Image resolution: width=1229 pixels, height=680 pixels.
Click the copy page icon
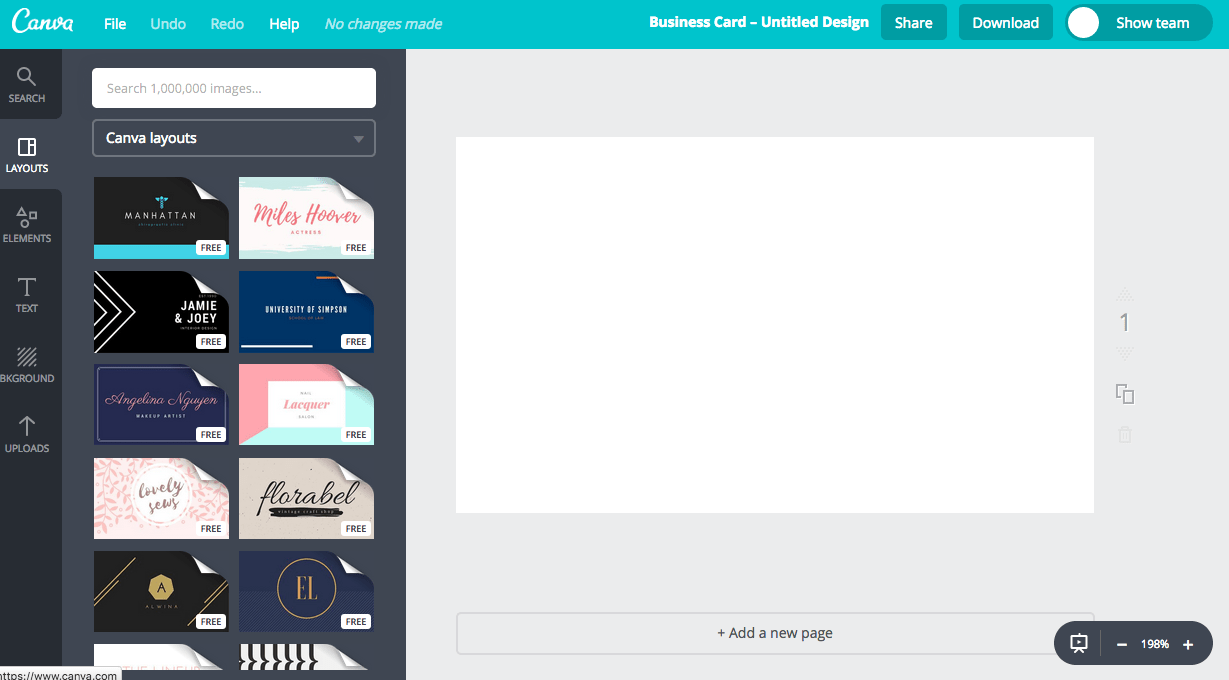pyautogui.click(x=1125, y=394)
